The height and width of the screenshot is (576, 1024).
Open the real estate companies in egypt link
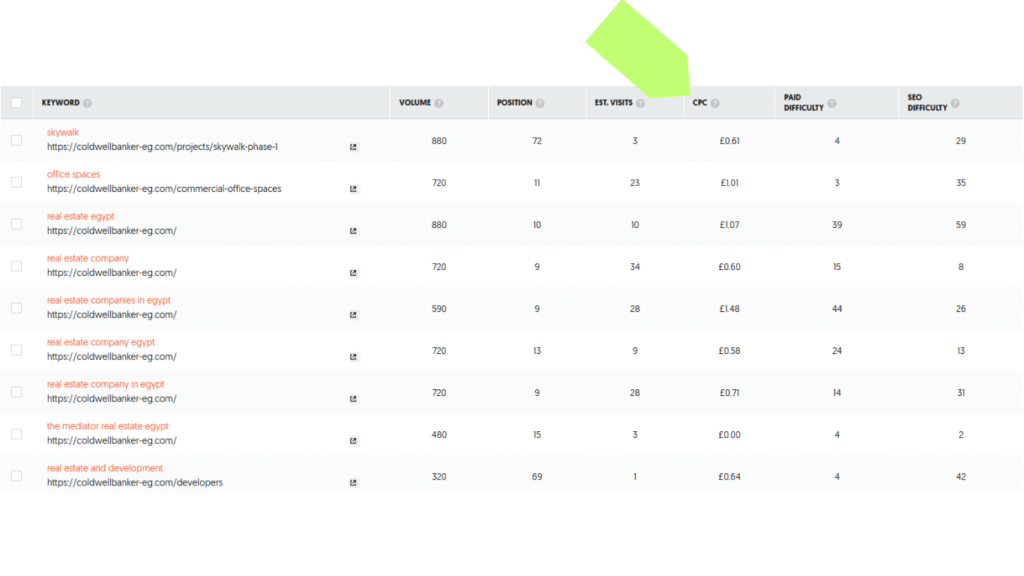108,300
